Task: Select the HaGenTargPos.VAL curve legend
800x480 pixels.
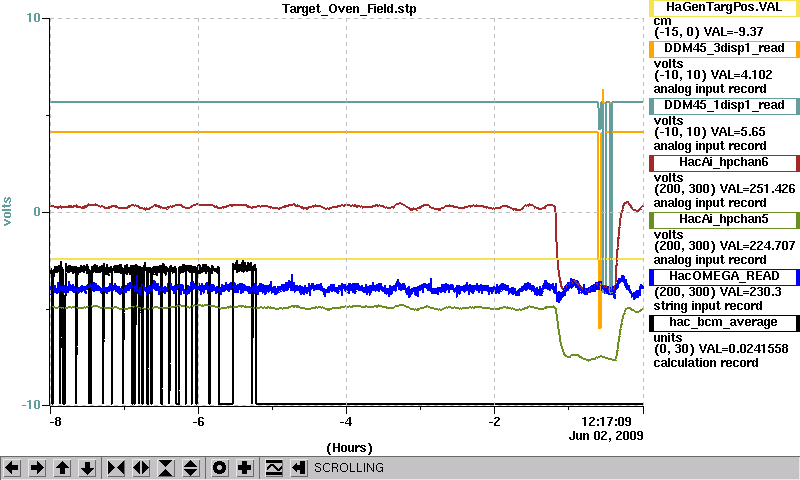Action: point(724,8)
